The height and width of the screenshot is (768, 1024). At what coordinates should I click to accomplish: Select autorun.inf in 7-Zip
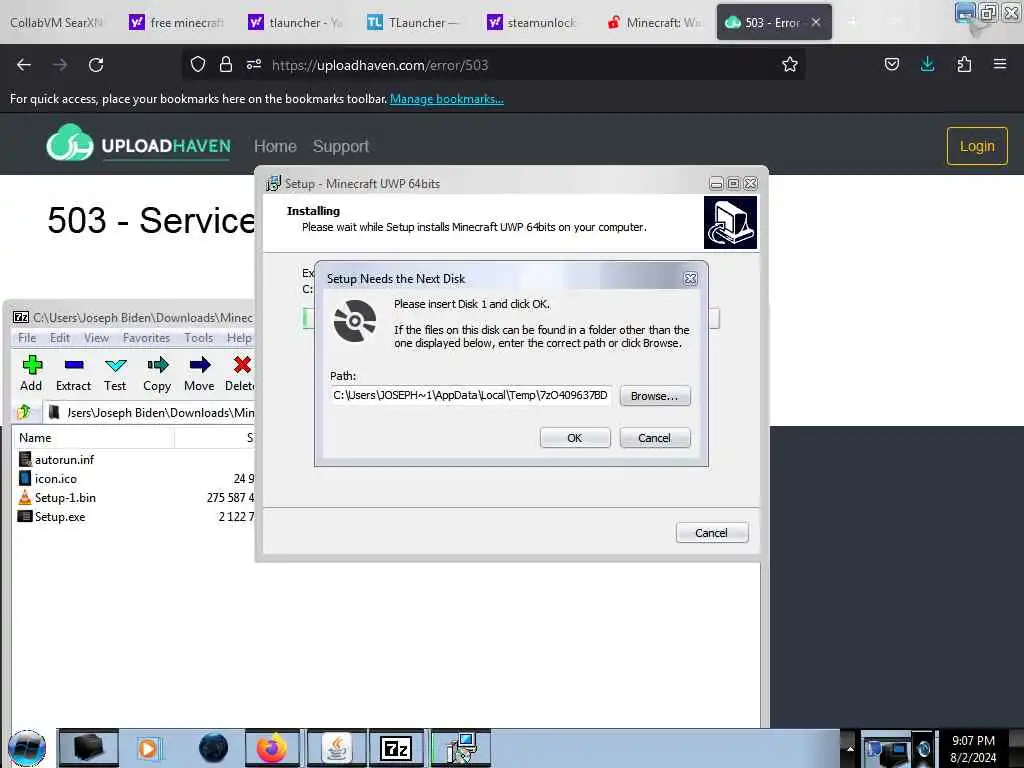coord(64,460)
